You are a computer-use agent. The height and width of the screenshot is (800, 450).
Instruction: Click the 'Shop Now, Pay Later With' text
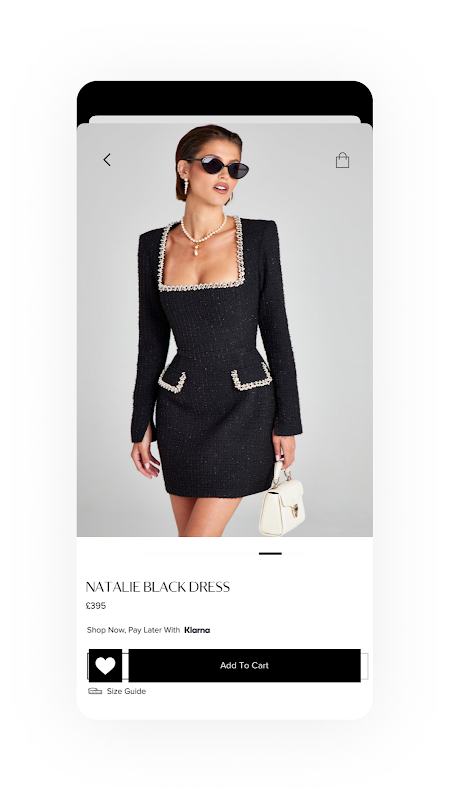[x=133, y=630]
